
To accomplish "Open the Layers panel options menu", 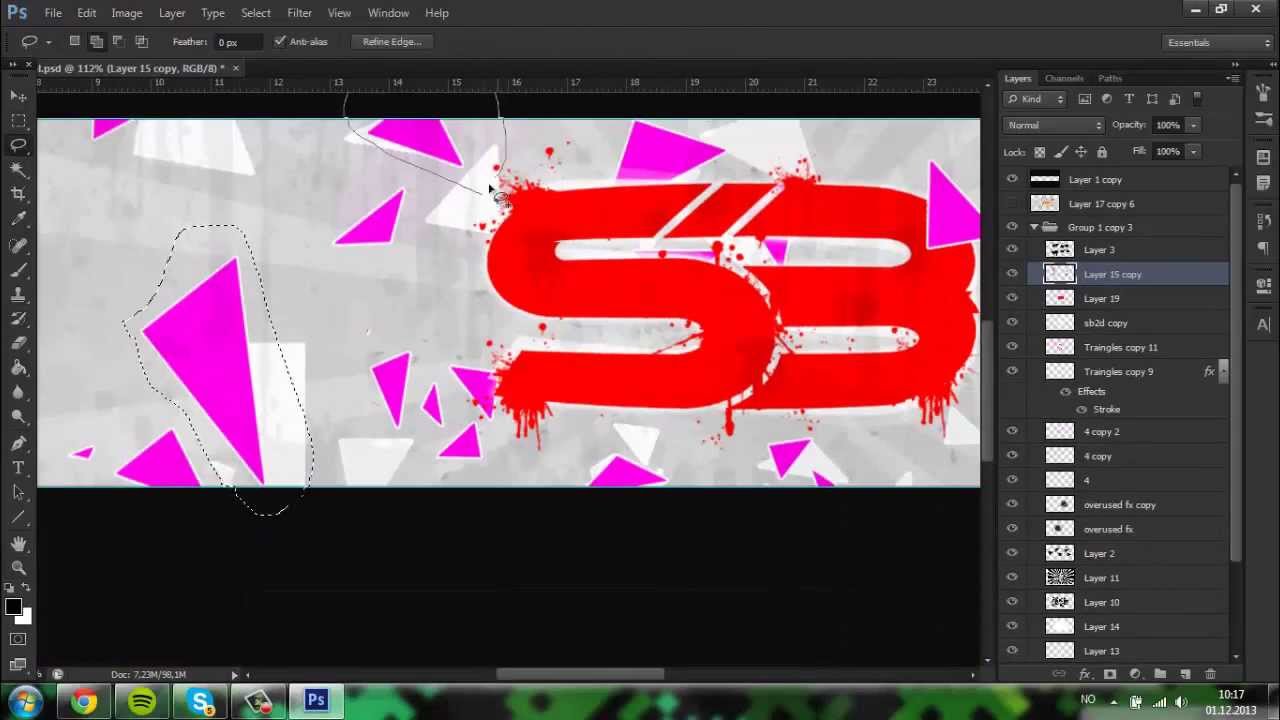I will tap(1232, 78).
